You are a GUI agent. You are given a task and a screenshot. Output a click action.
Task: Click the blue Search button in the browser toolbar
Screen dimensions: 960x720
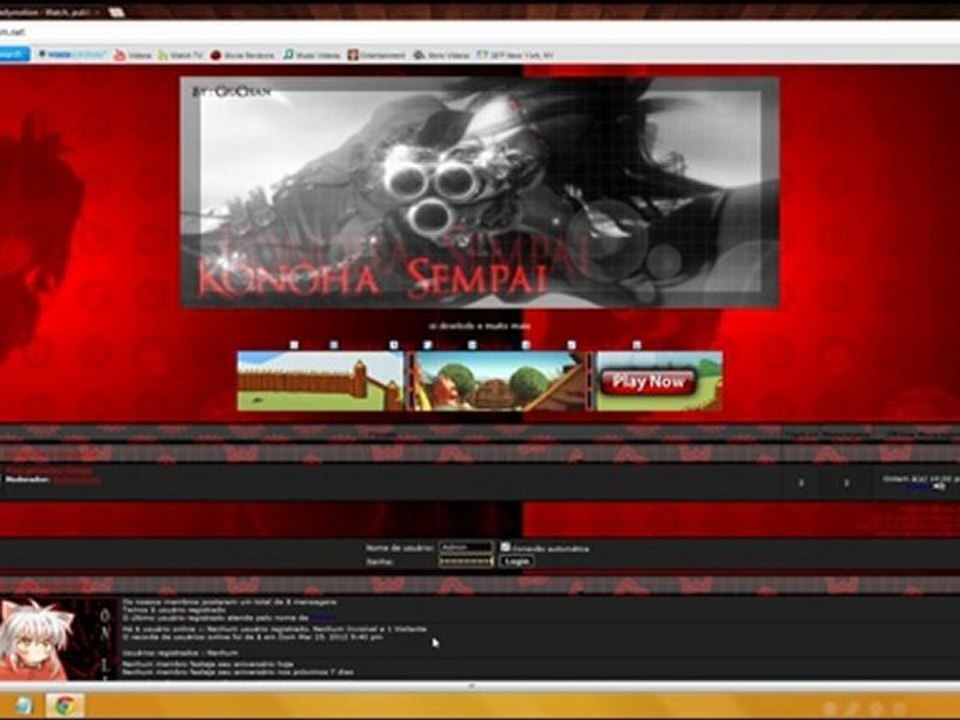click(x=13, y=54)
